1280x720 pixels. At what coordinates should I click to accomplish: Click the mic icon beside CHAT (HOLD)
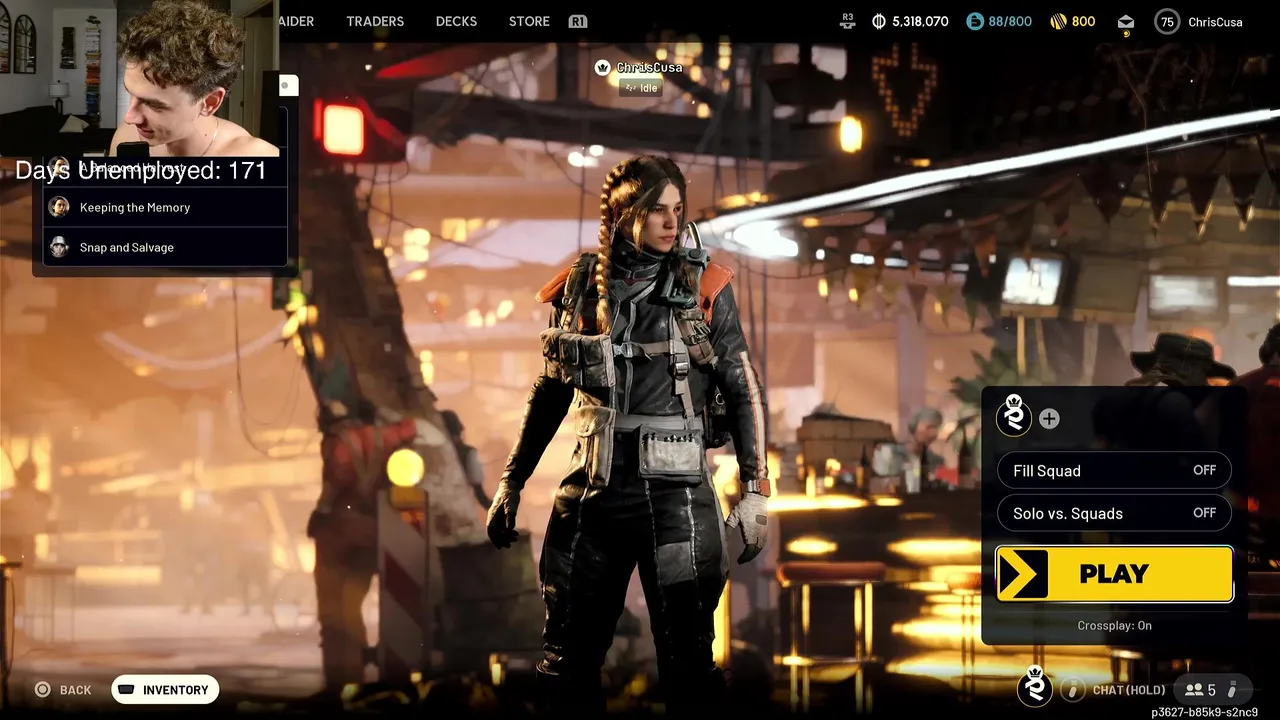click(1072, 689)
